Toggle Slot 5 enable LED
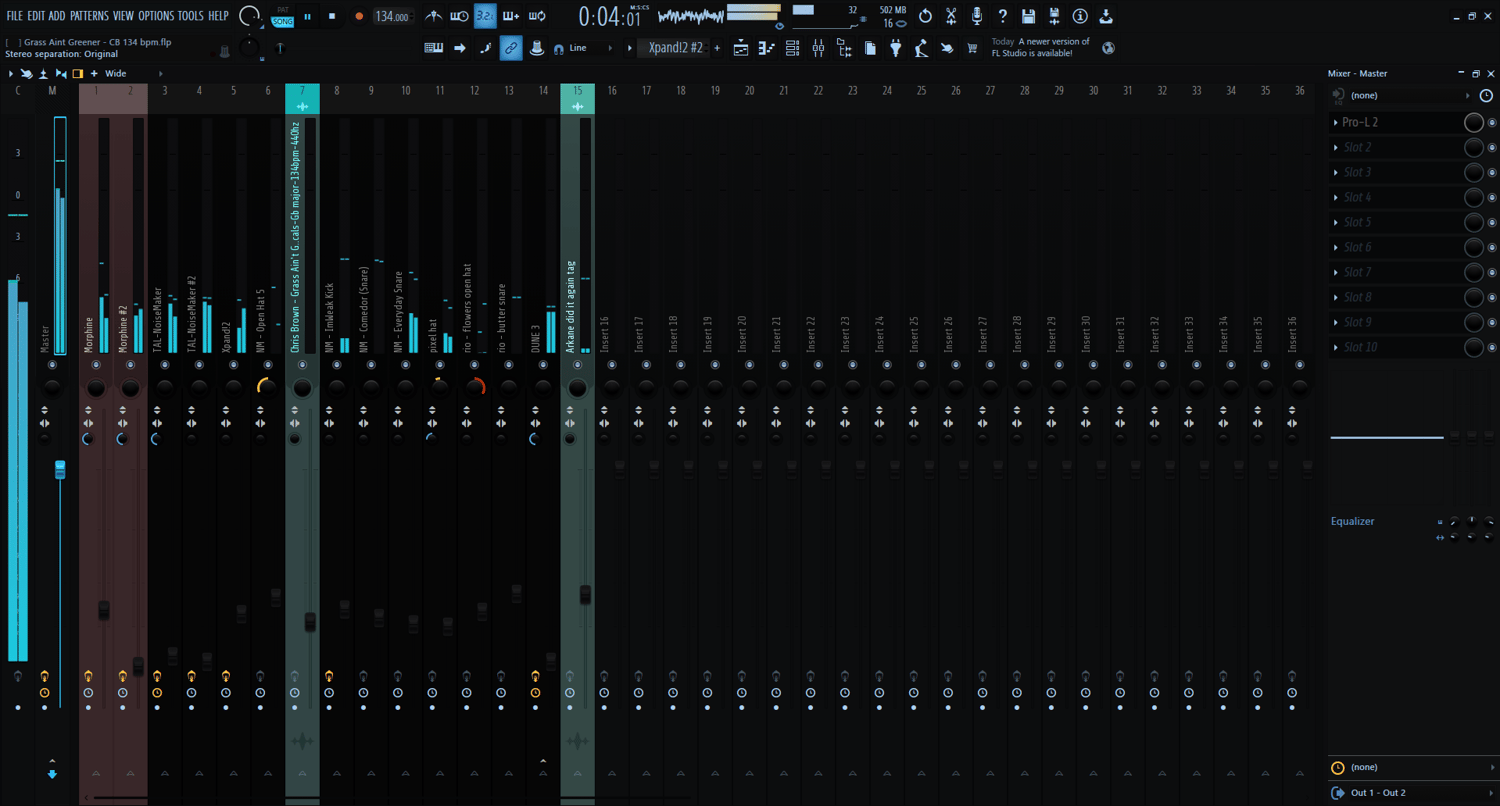The image size is (1500, 806). 1491,222
